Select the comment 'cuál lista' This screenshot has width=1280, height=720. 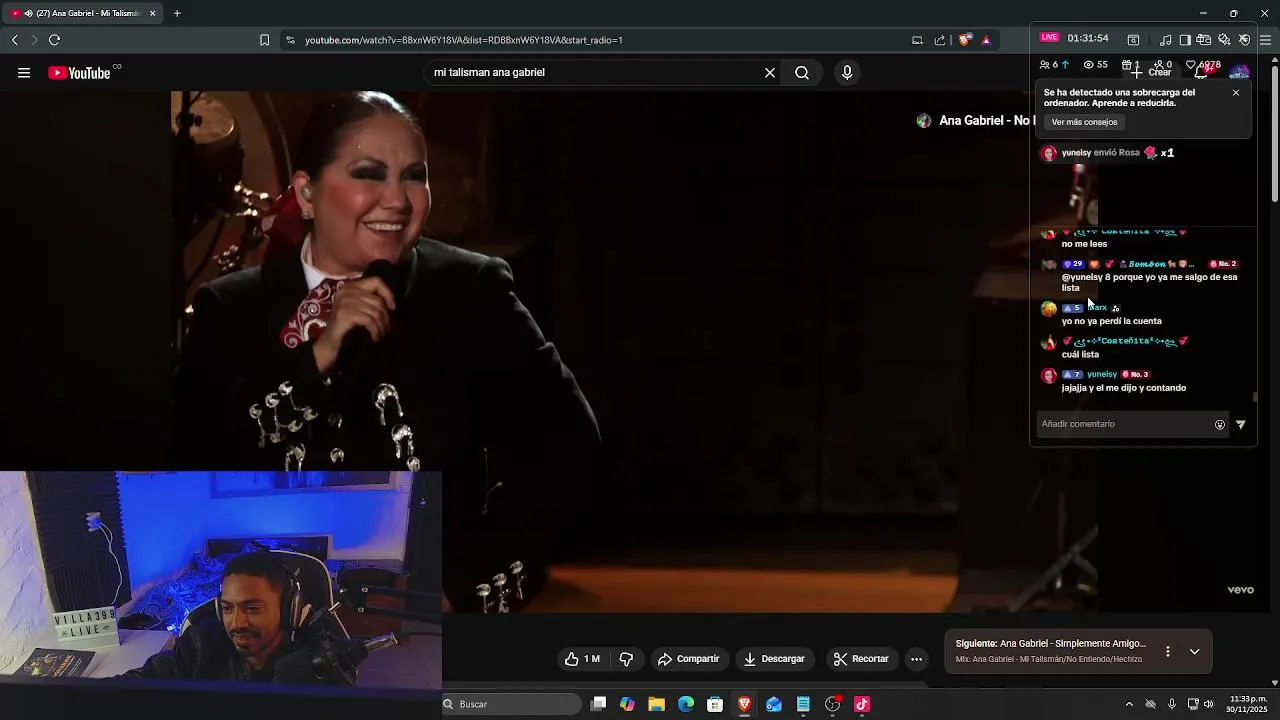[x=1080, y=354]
